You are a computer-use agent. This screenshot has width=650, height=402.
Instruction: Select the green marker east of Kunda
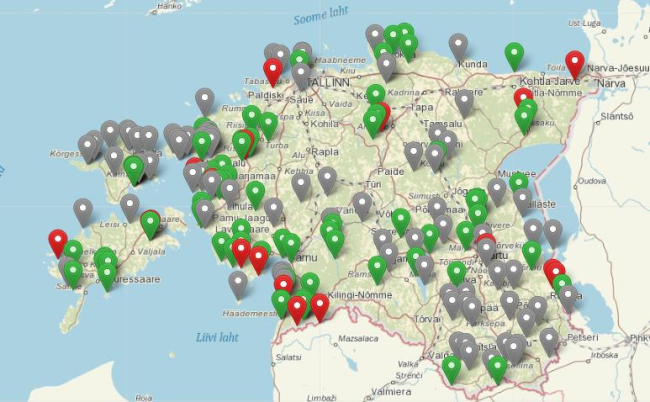pos(514,54)
